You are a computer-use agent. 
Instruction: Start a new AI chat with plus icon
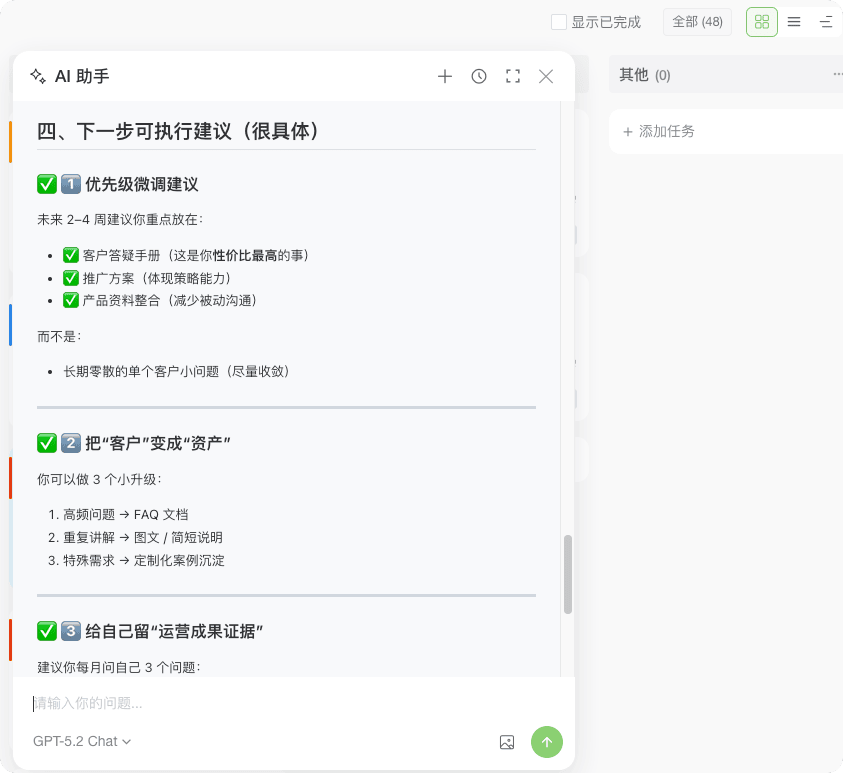445,76
